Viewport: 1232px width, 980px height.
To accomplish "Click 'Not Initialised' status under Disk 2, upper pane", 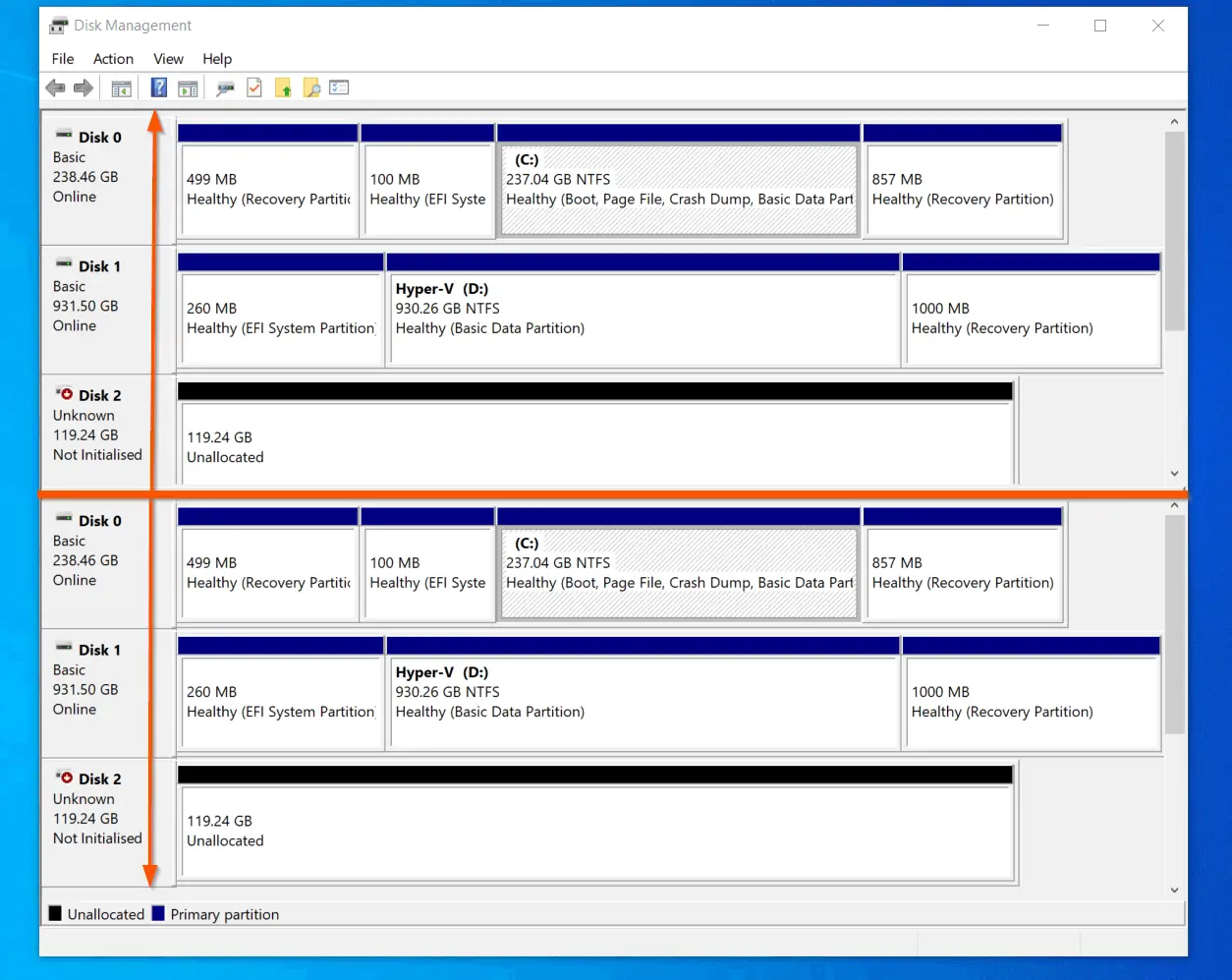I will (x=97, y=454).
